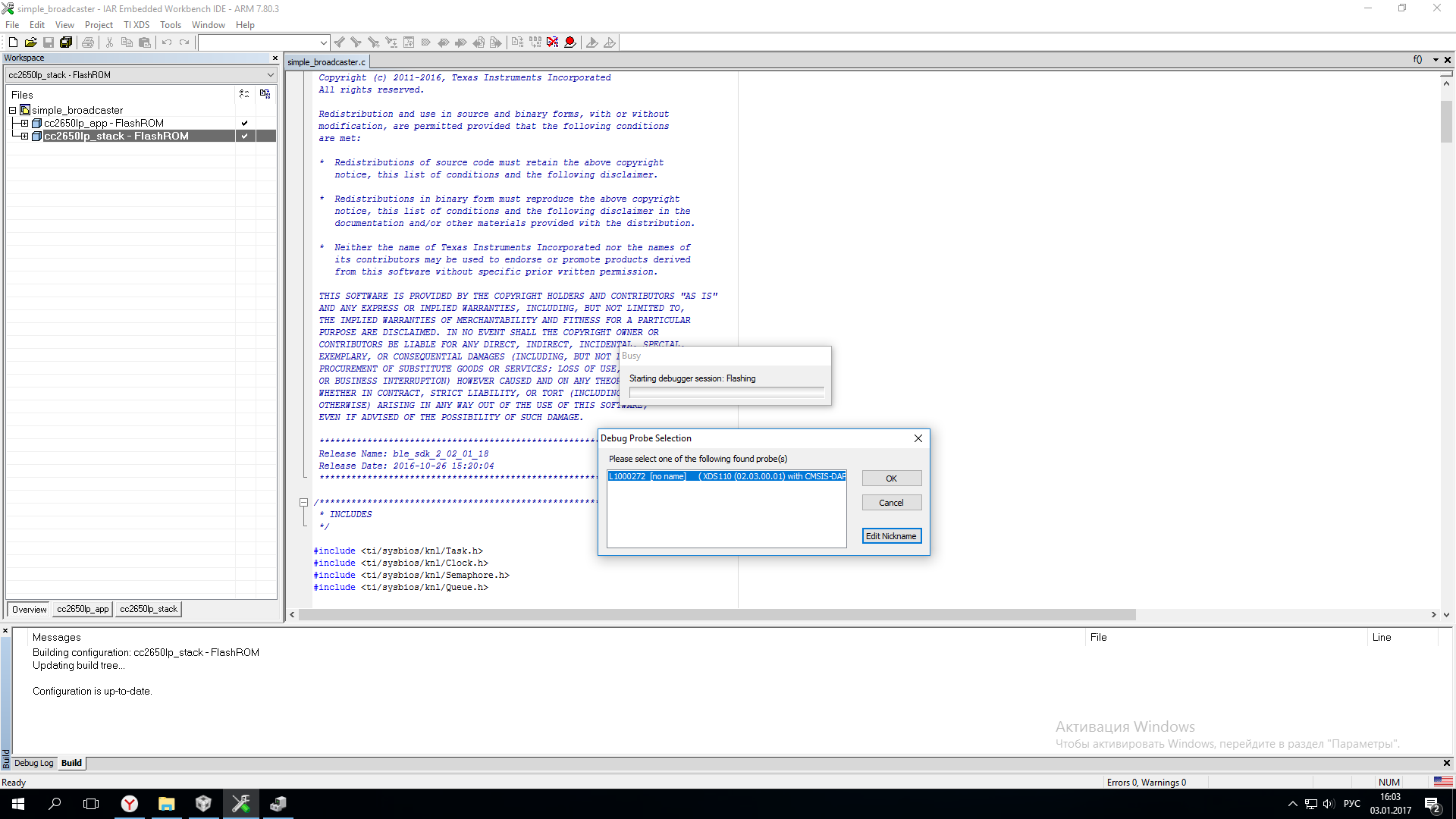Click the New document toolbar icon
Viewport: 1456px width, 819px height.
pos(13,42)
